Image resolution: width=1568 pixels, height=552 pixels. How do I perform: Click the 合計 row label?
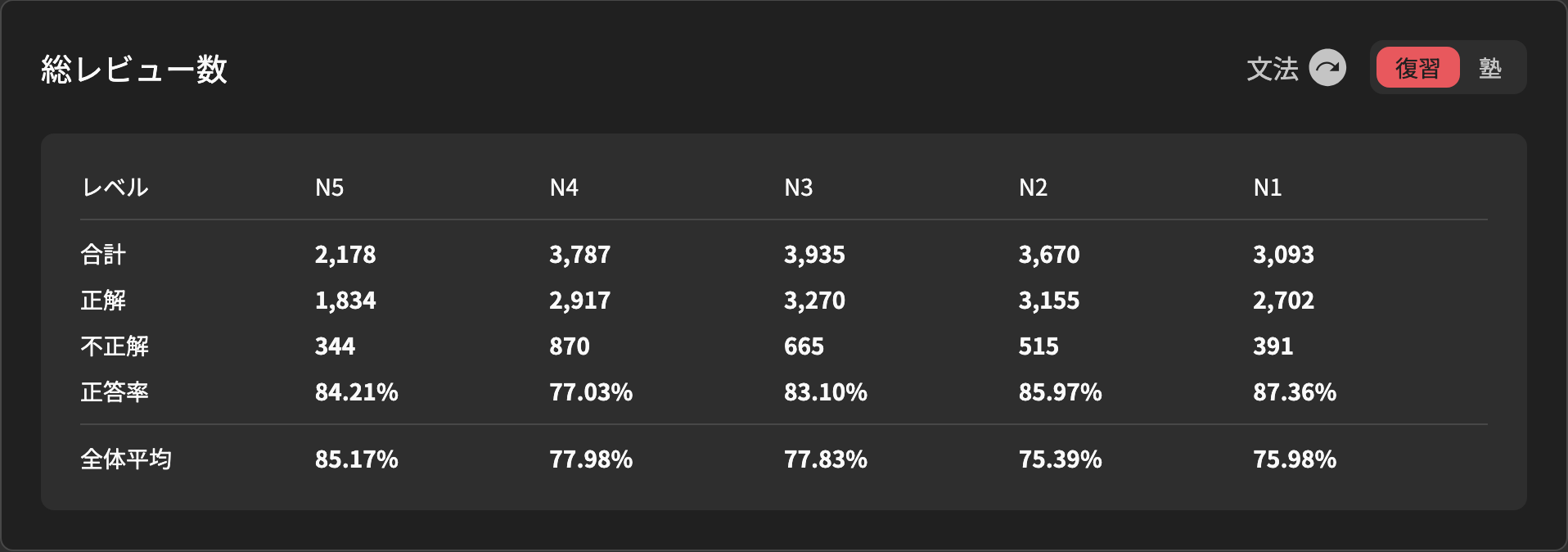pos(103,255)
